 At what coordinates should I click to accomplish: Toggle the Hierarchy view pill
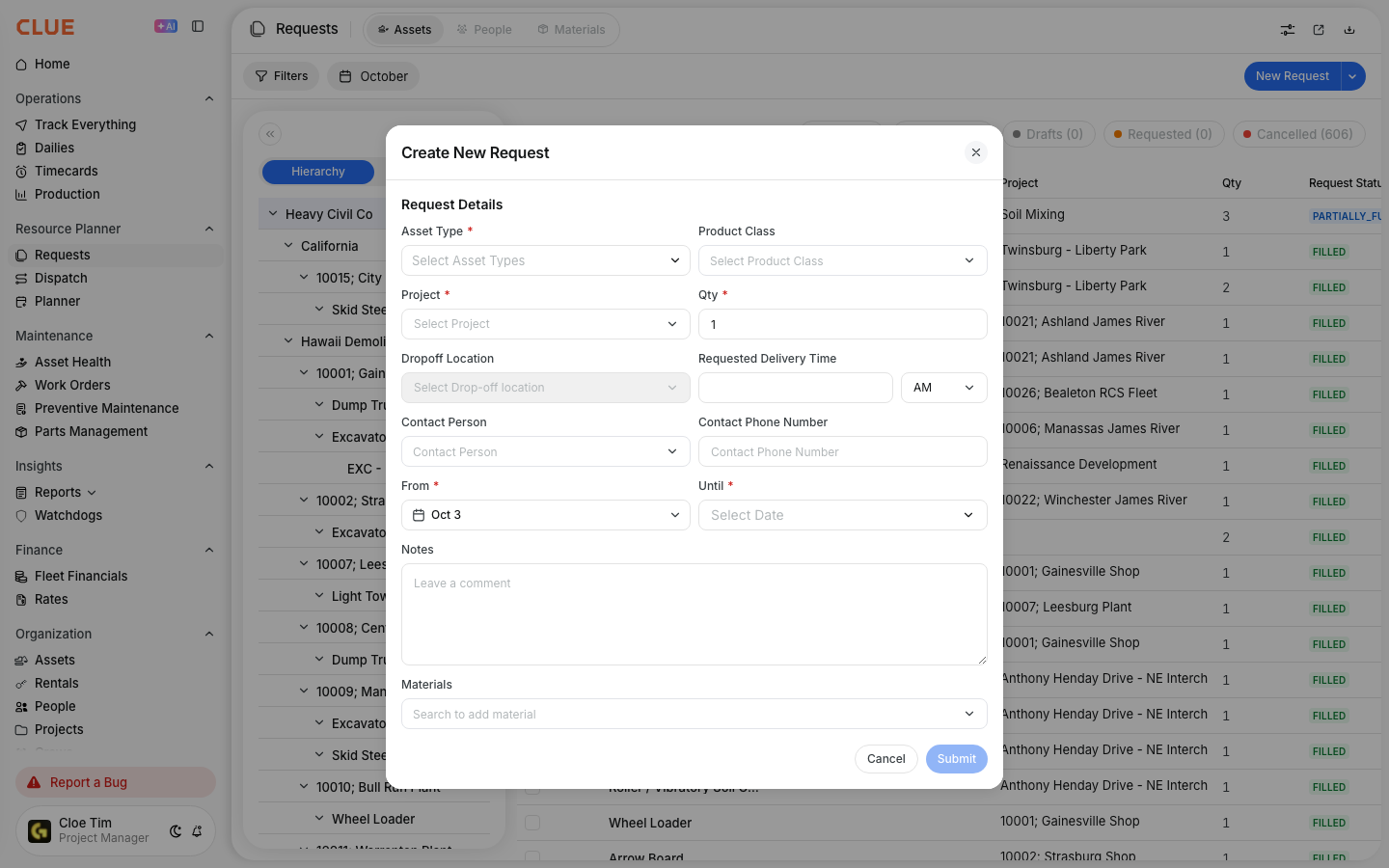coord(318,172)
